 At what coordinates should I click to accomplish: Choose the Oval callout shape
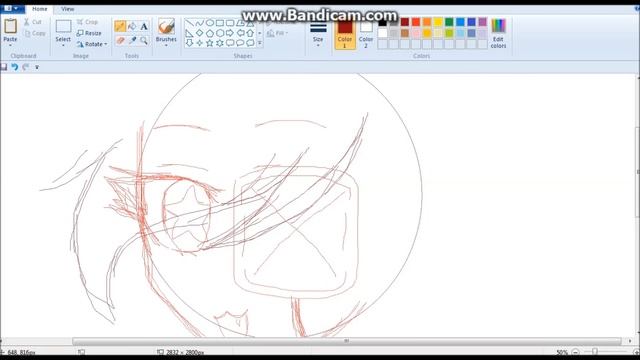click(240, 43)
